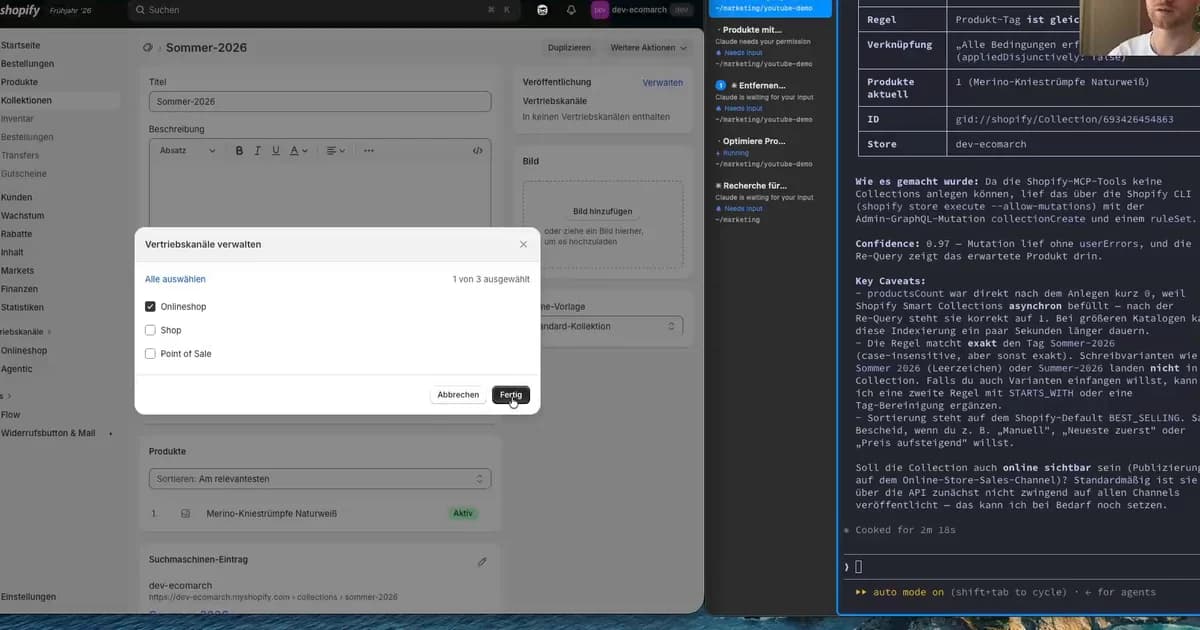Open Widerrufsbutton & Mail app
Image resolution: width=1200 pixels, height=630 pixels.
pos(48,433)
